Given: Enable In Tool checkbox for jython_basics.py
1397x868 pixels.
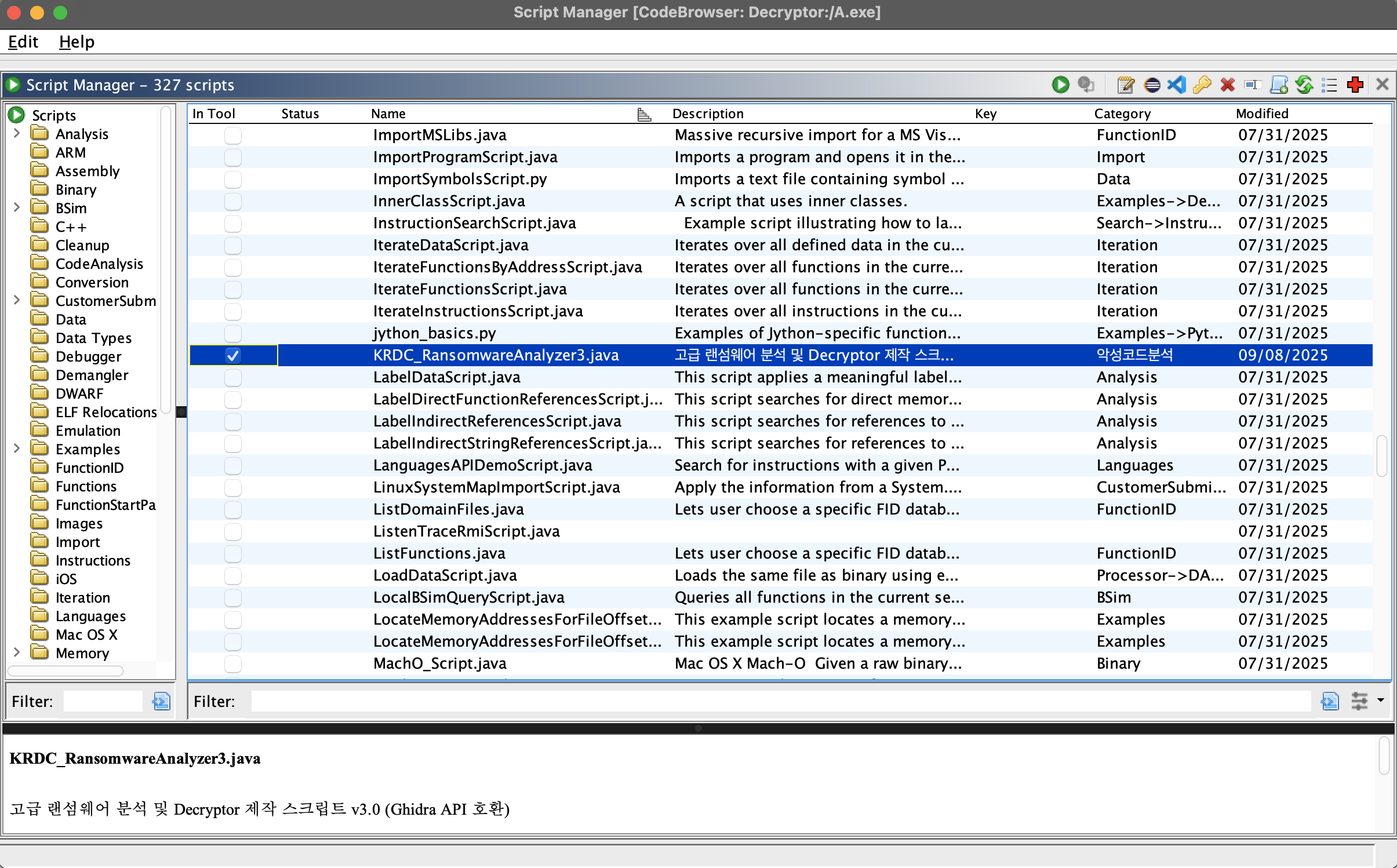Looking at the screenshot, I should point(233,333).
